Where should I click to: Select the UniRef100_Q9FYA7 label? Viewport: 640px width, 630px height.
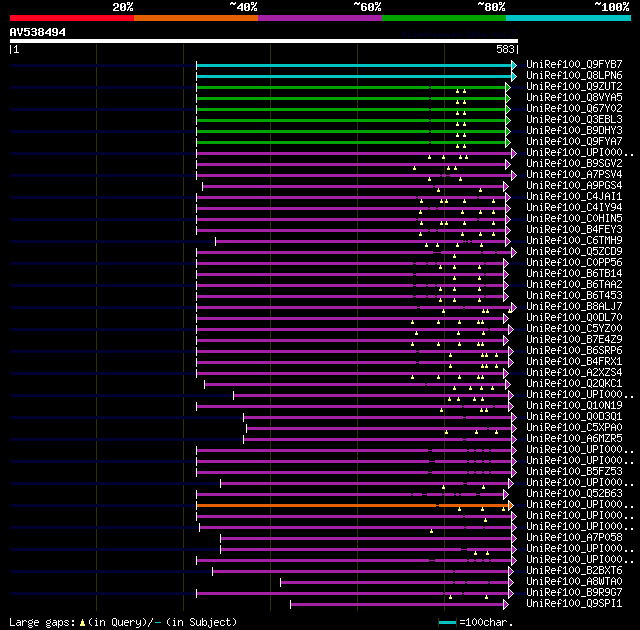pos(574,142)
